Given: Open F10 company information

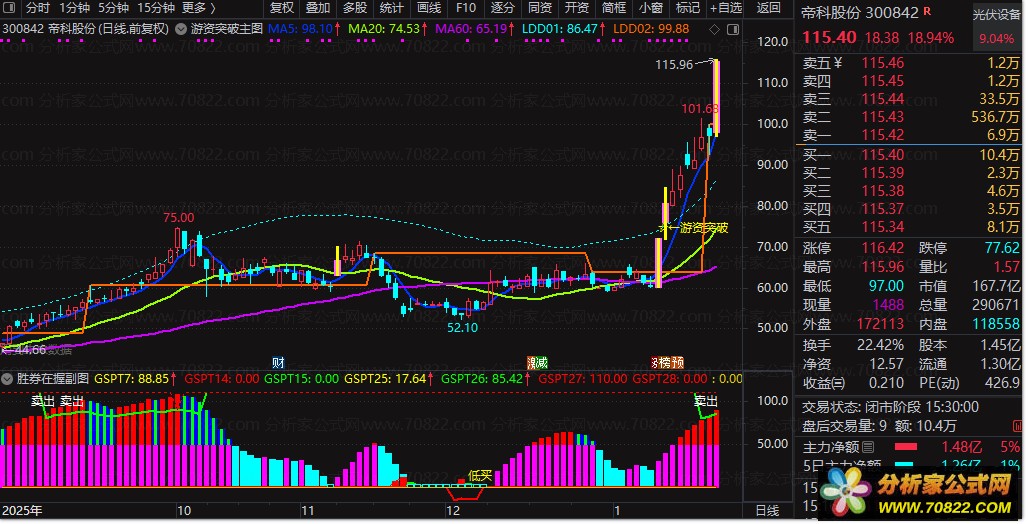Looking at the screenshot, I should pos(465,8).
